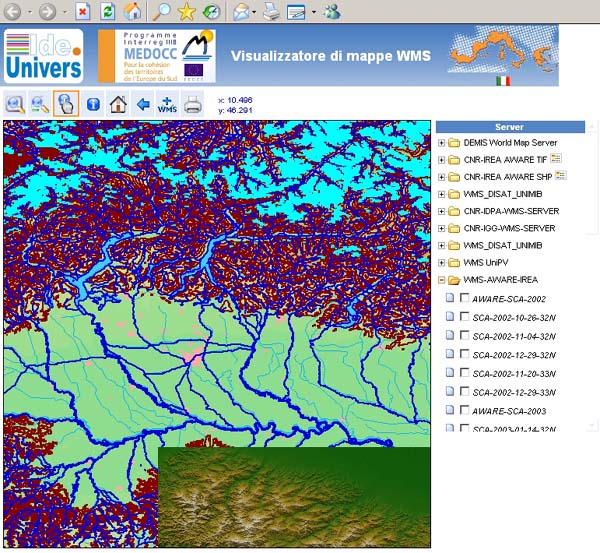
Task: Reset map with home extent icon
Action: 118,104
